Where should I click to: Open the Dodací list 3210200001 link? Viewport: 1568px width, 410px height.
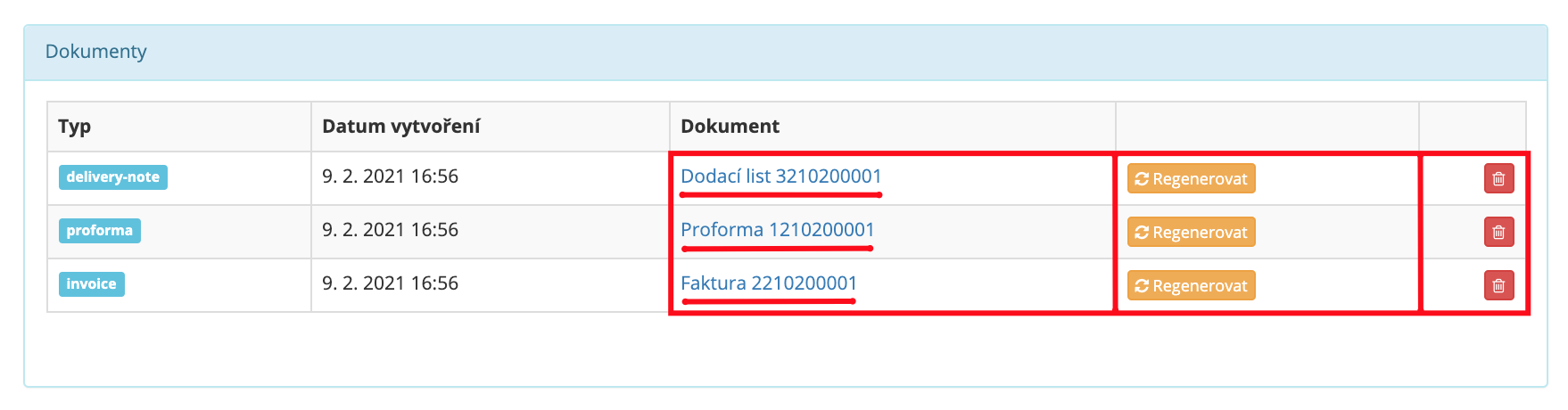coord(780,176)
